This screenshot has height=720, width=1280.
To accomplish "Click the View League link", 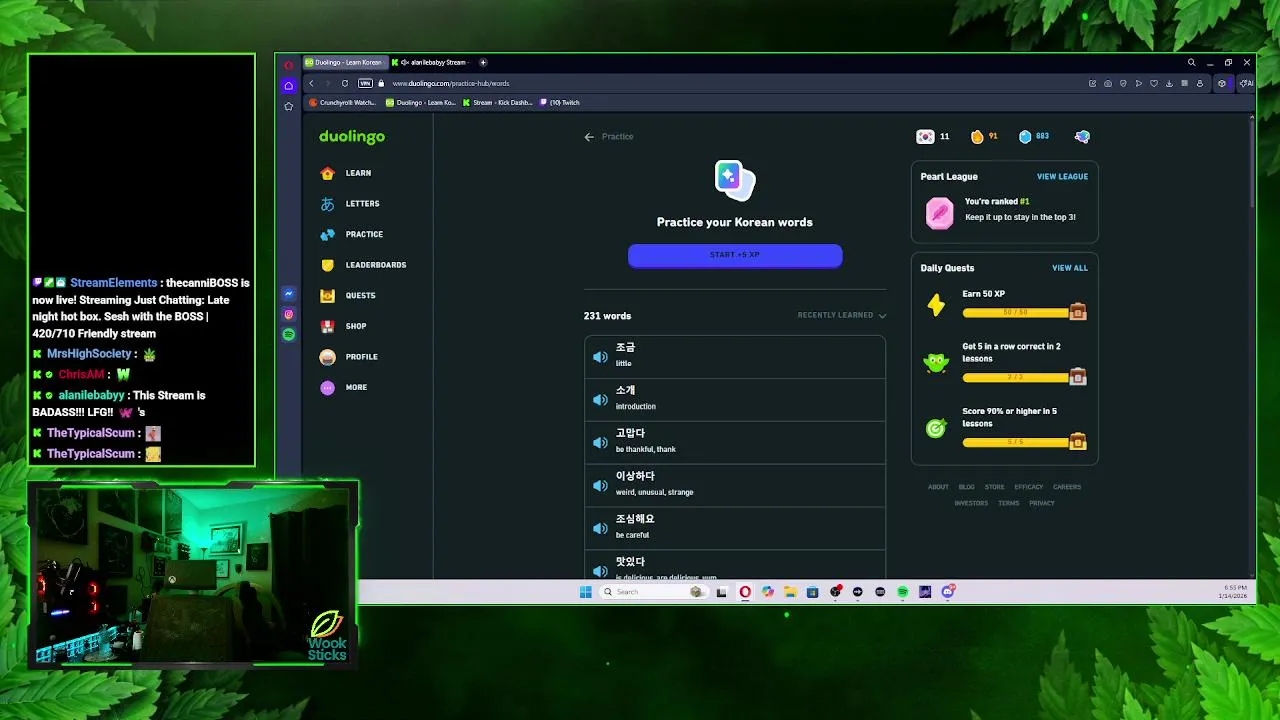I will (1062, 177).
